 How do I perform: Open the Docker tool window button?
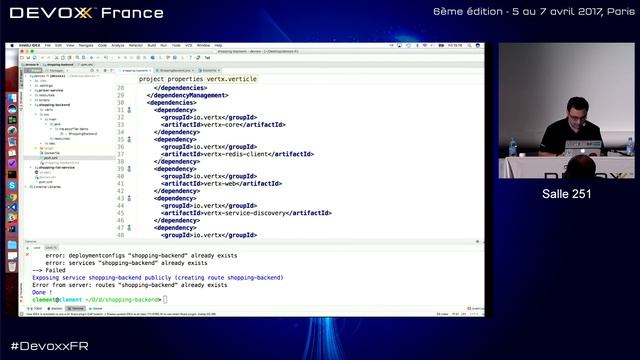point(96,309)
